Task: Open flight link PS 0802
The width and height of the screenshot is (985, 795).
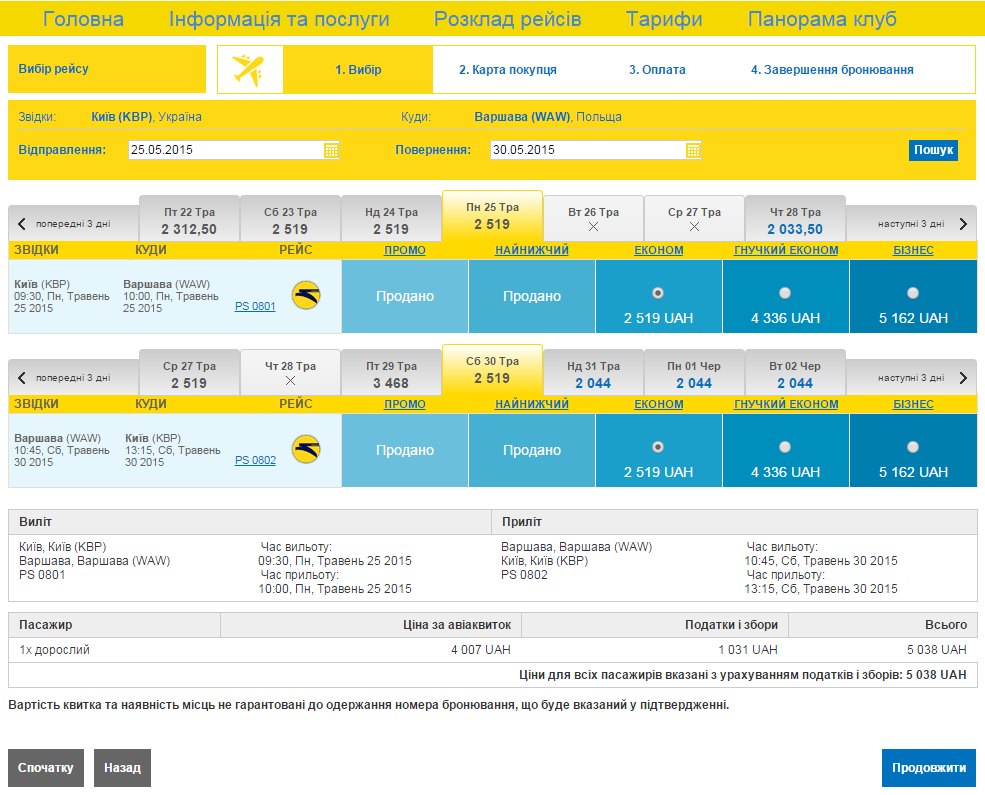Action: [x=255, y=460]
